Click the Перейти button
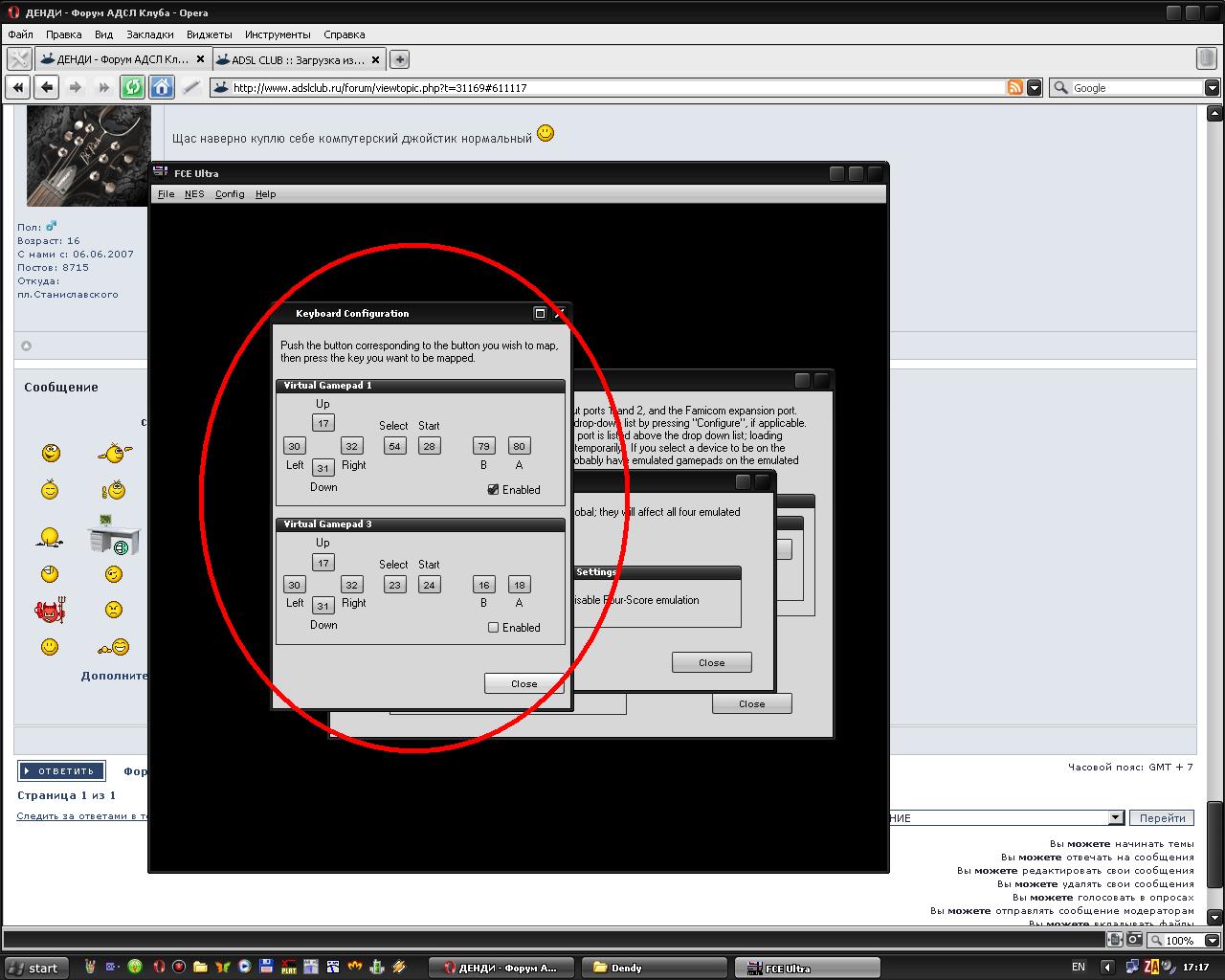This screenshot has height=980, width=1225. coord(1163,817)
